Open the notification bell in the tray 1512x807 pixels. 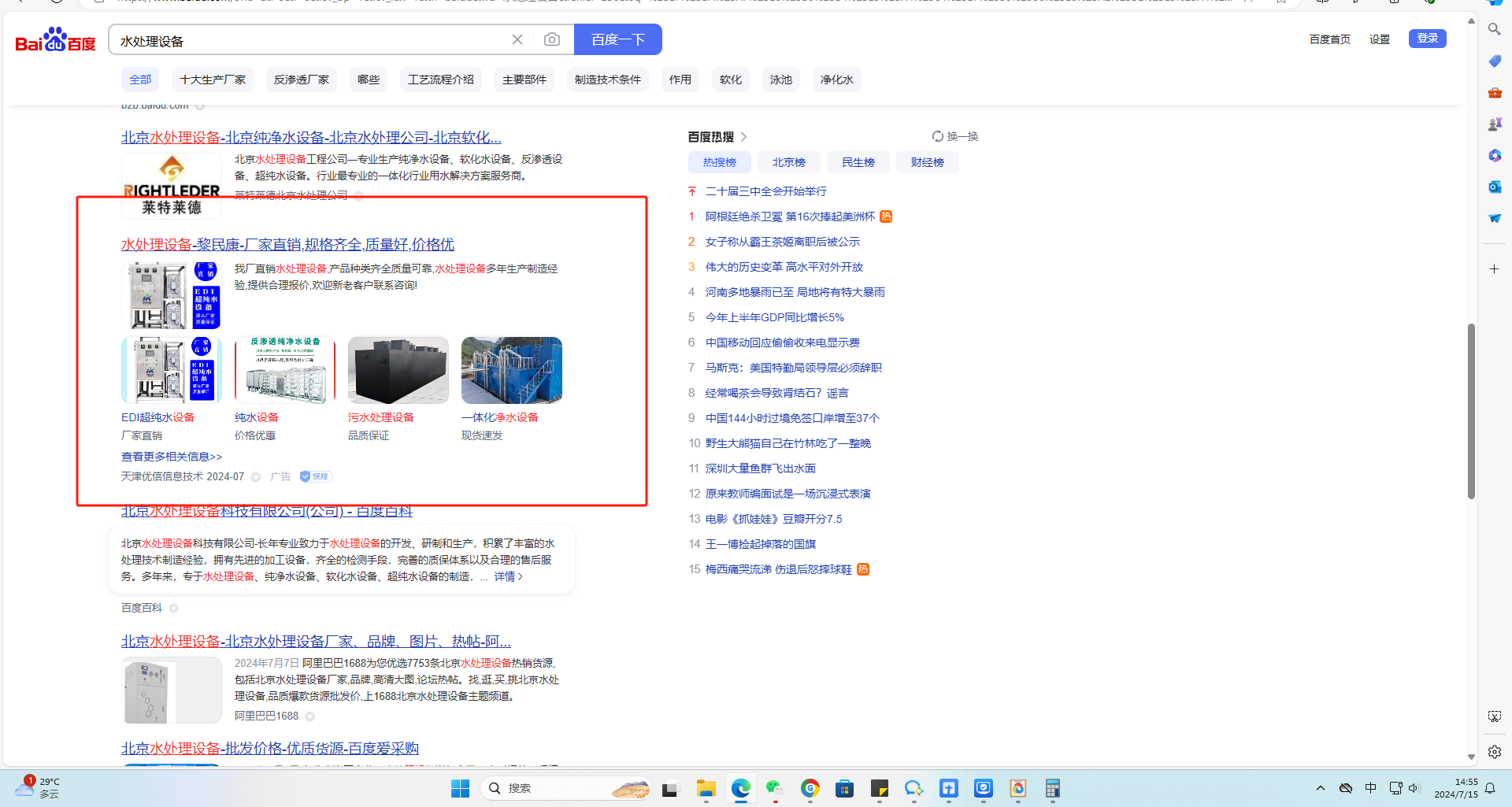pos(1490,788)
